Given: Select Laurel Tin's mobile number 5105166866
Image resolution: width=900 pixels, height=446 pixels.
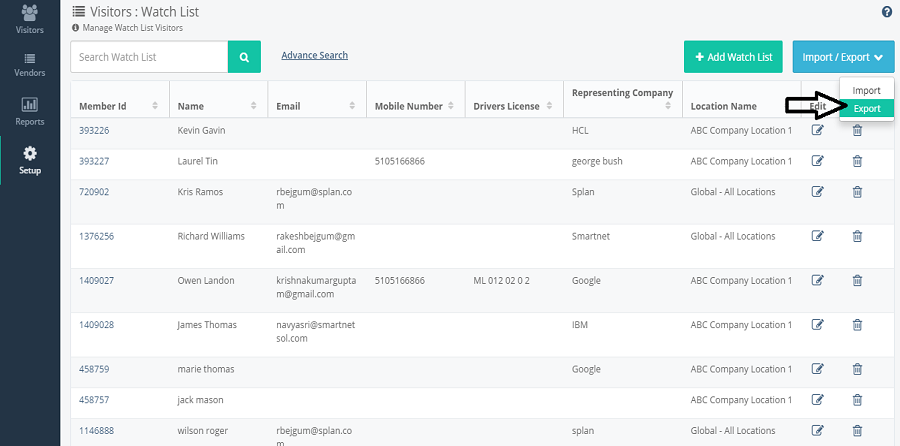Looking at the screenshot, I should (400, 161).
